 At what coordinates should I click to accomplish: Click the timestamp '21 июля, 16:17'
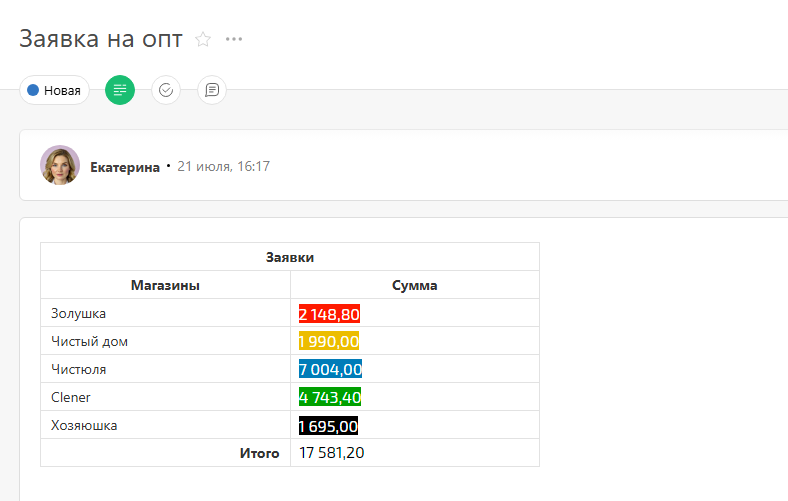[x=224, y=166]
